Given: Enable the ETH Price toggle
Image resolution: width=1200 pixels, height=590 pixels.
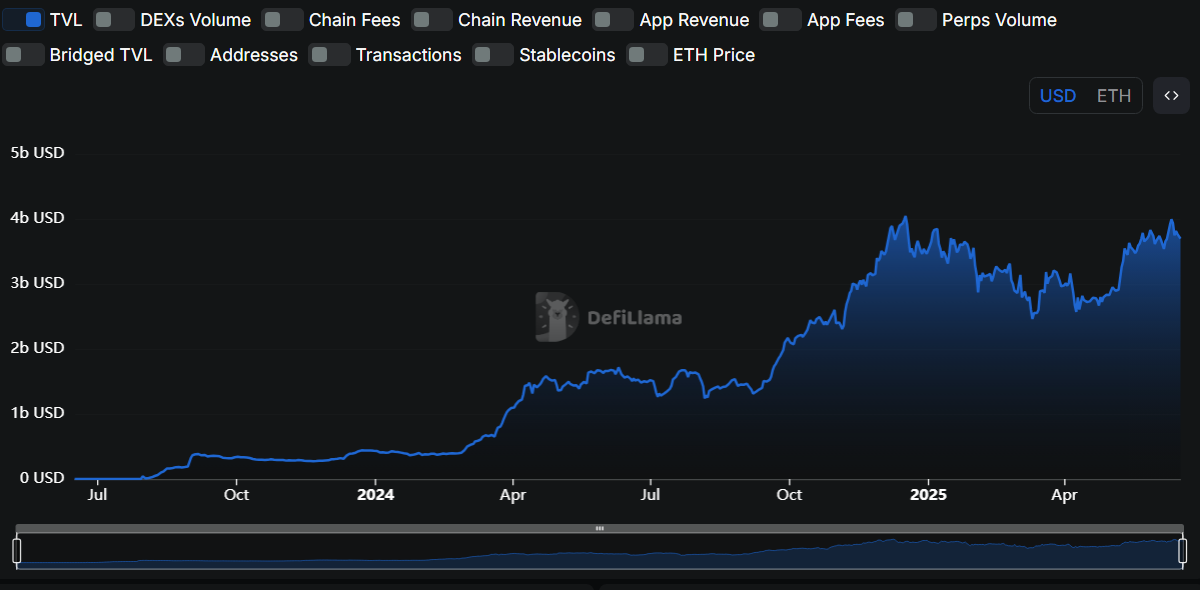Looking at the screenshot, I should coord(647,55).
